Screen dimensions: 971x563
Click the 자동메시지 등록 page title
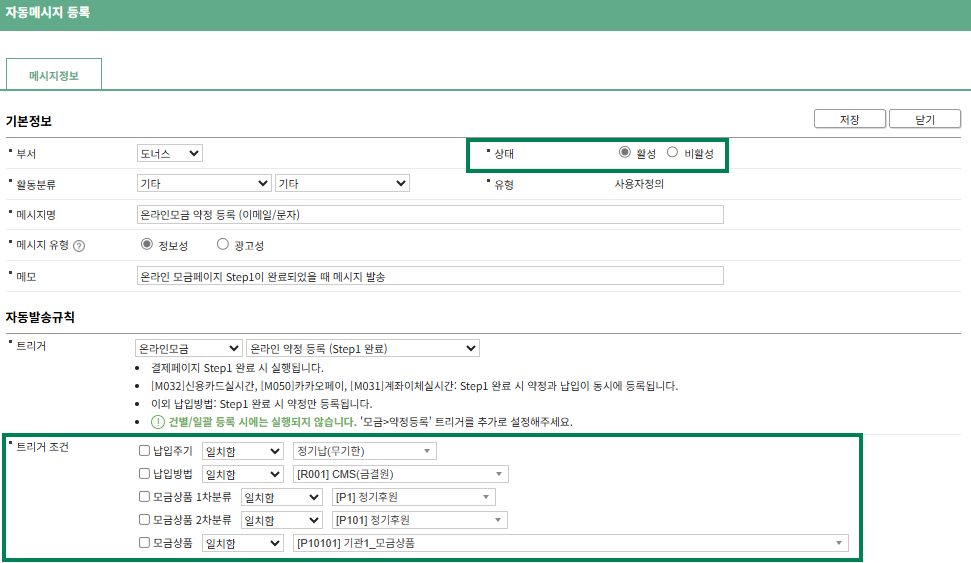(48, 12)
